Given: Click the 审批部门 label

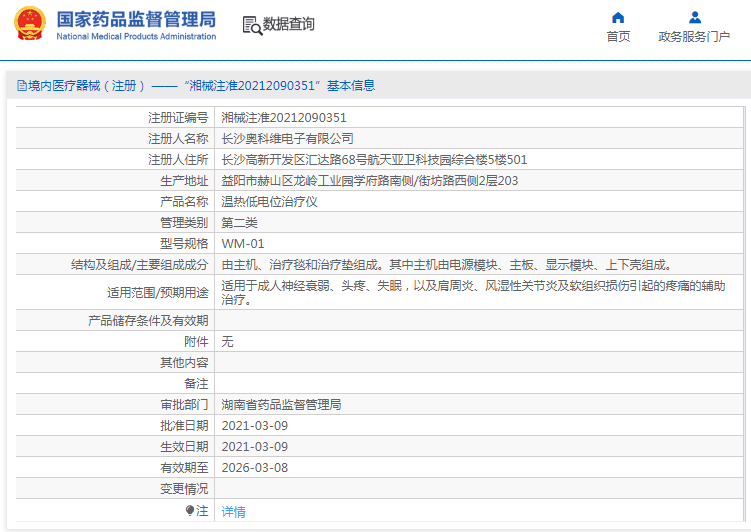Looking at the screenshot, I should [x=184, y=405].
